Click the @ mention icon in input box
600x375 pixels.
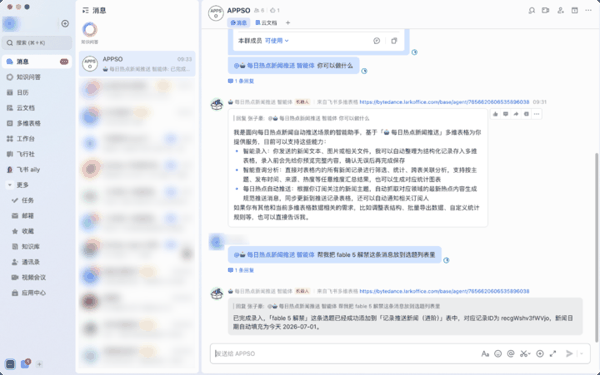510,354
